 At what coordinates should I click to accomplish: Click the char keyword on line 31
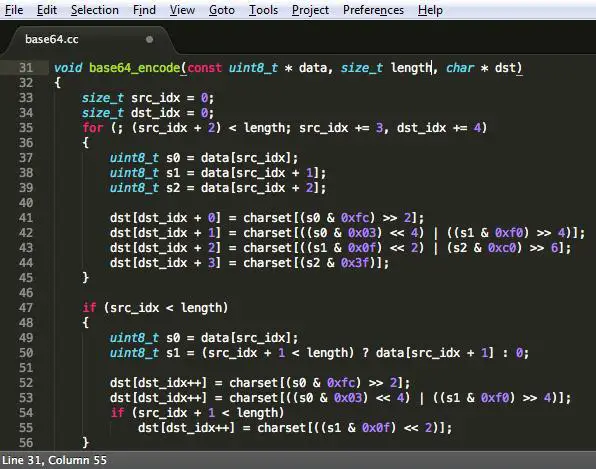coord(460,68)
